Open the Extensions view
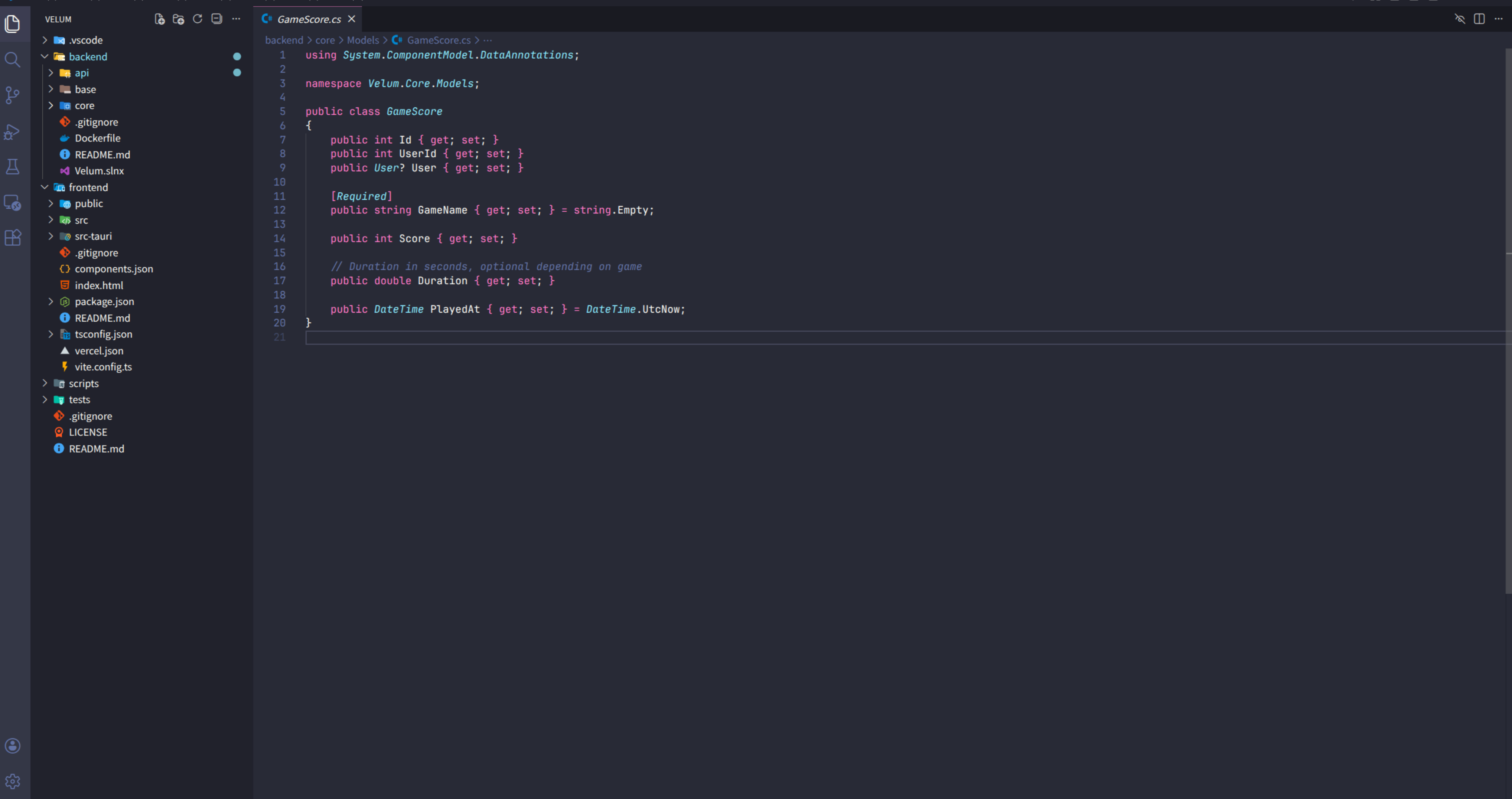The width and height of the screenshot is (1512, 799). point(13,237)
